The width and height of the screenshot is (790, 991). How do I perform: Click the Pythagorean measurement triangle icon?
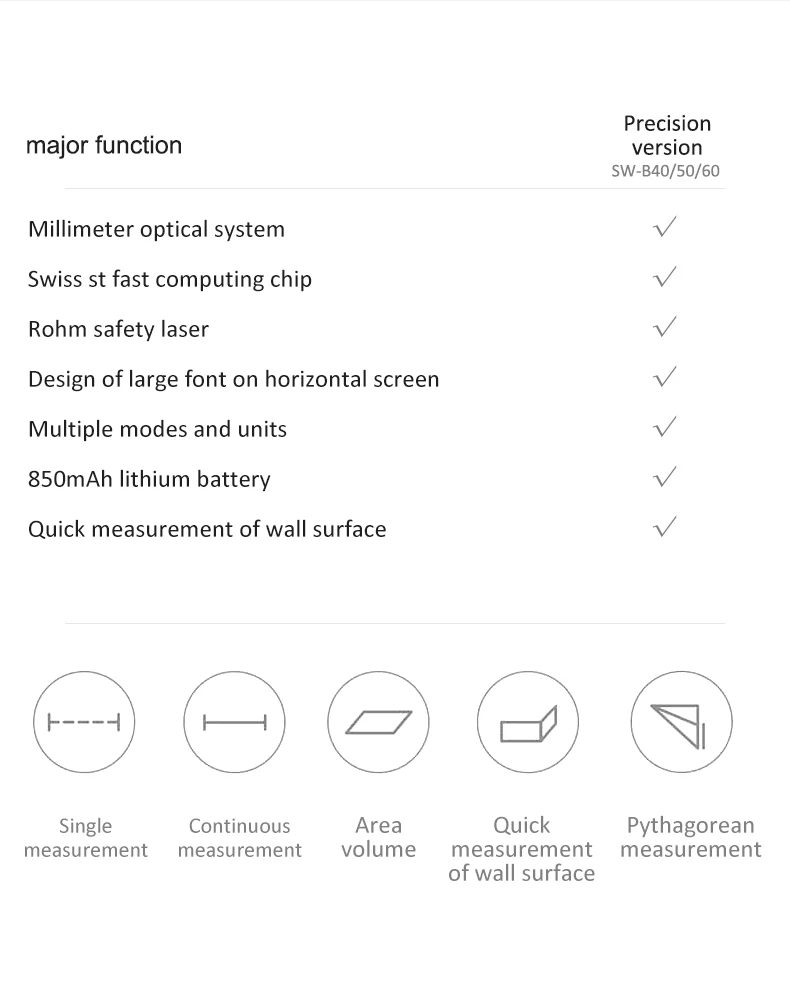(681, 722)
